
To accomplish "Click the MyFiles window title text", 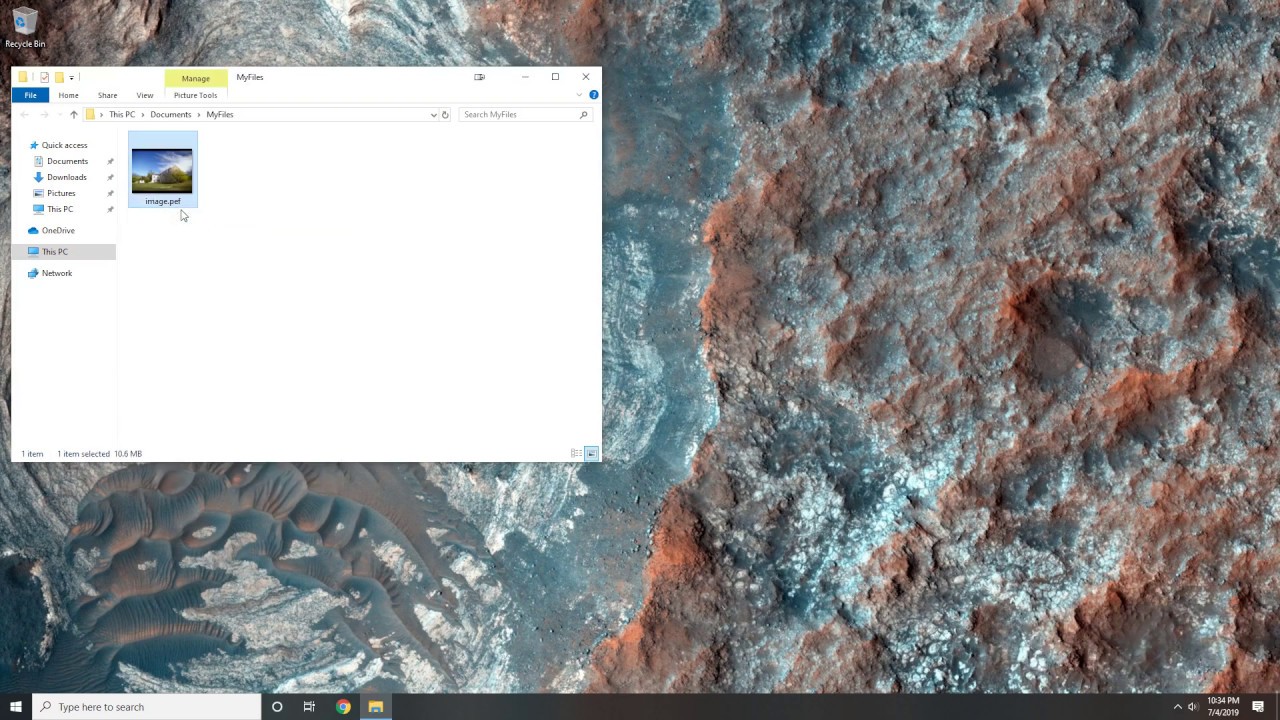I will pos(250,77).
